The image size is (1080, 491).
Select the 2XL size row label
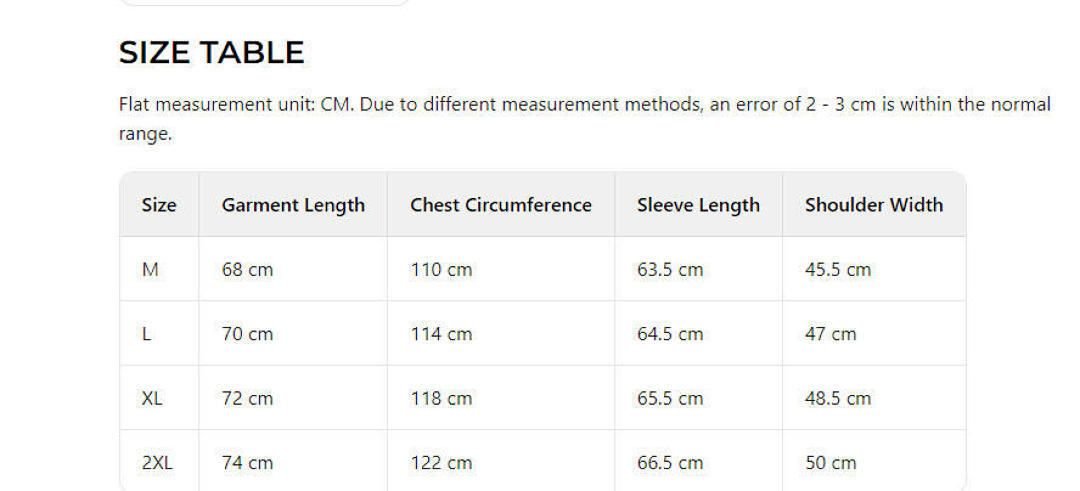[157, 463]
